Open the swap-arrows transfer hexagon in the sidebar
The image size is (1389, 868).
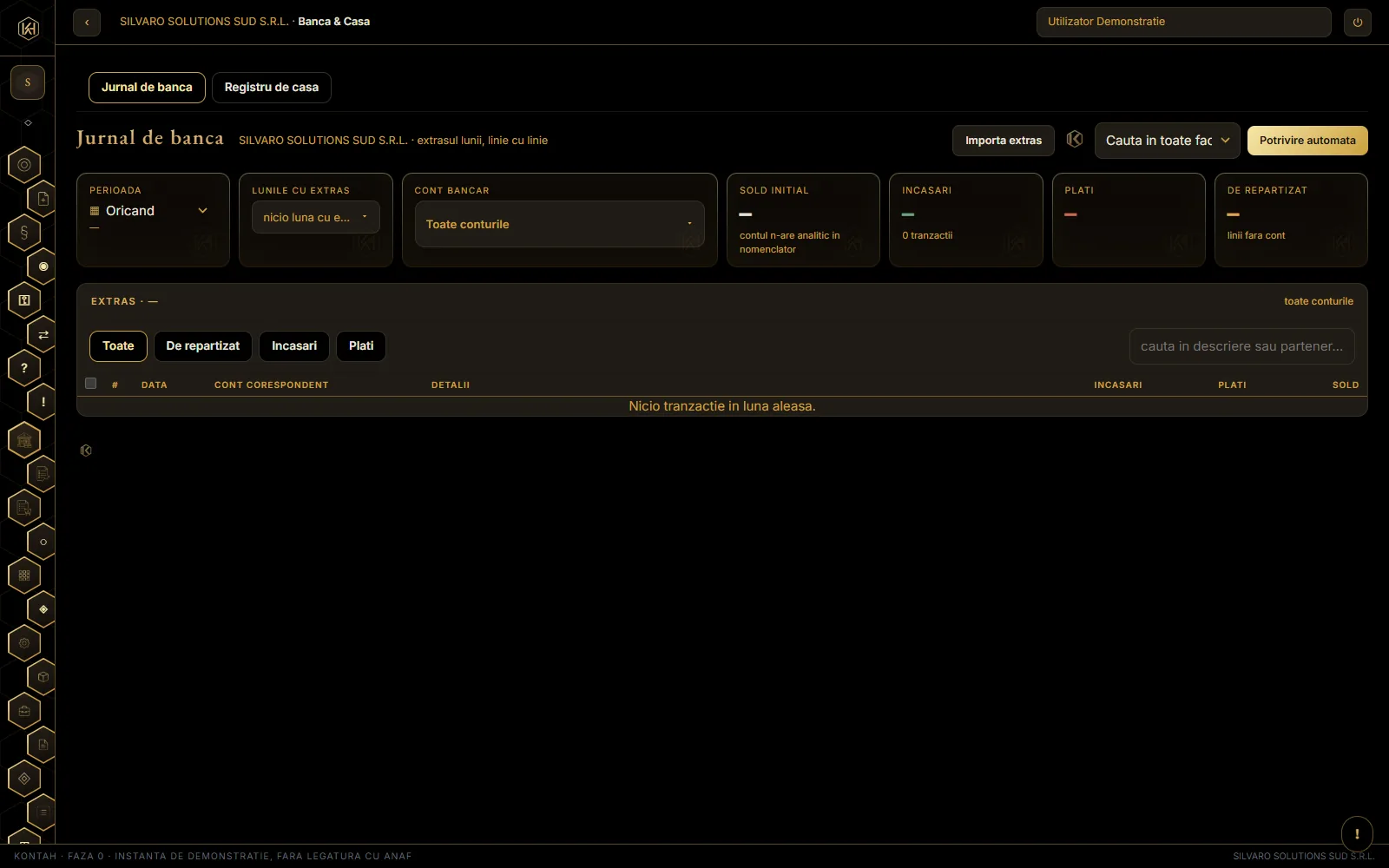(43, 334)
